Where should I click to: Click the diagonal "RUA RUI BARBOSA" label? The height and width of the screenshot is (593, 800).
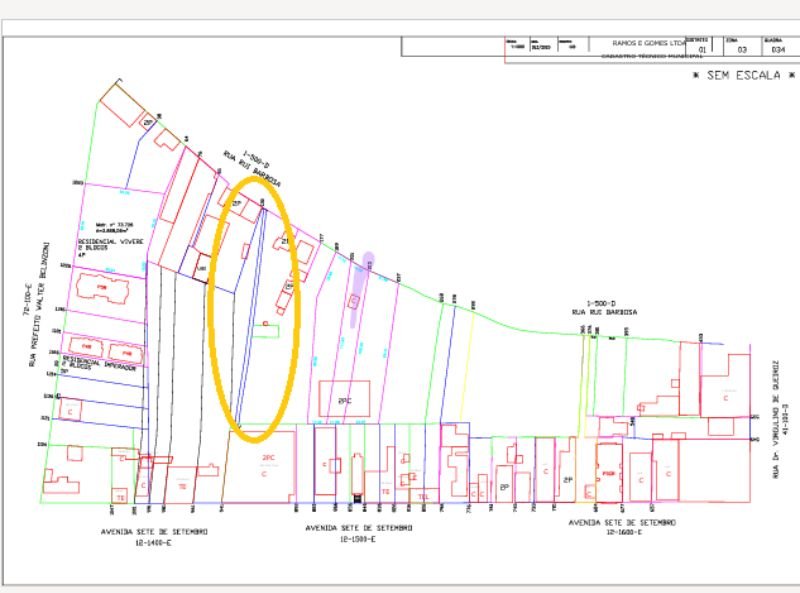[252, 169]
